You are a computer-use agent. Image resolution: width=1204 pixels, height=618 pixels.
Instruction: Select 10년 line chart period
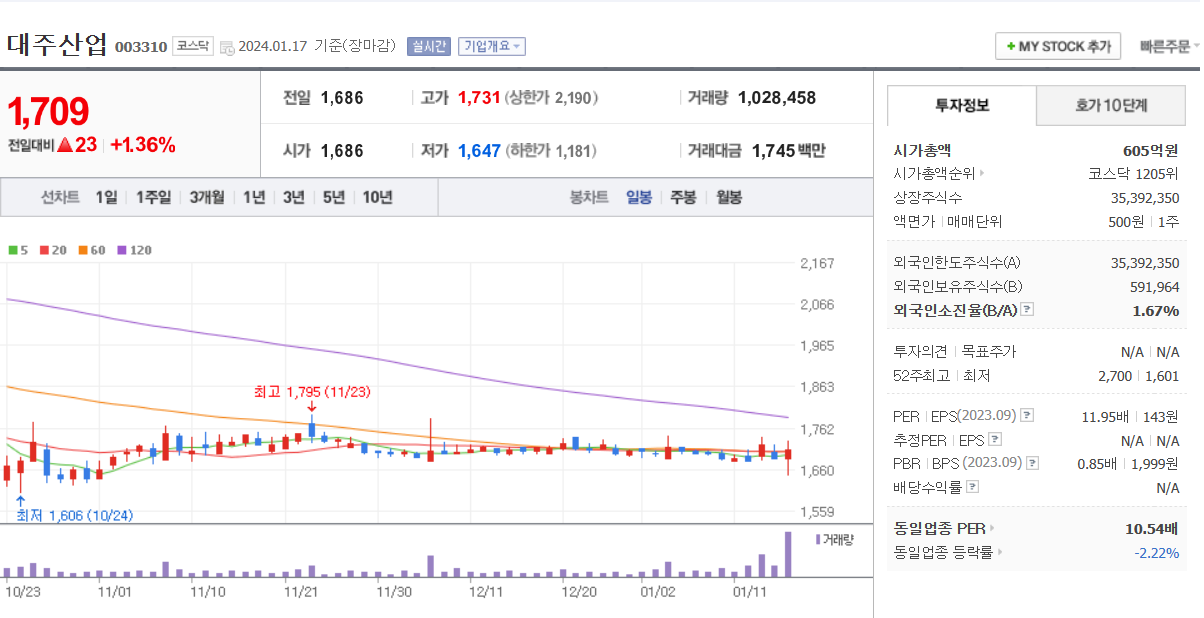377,197
